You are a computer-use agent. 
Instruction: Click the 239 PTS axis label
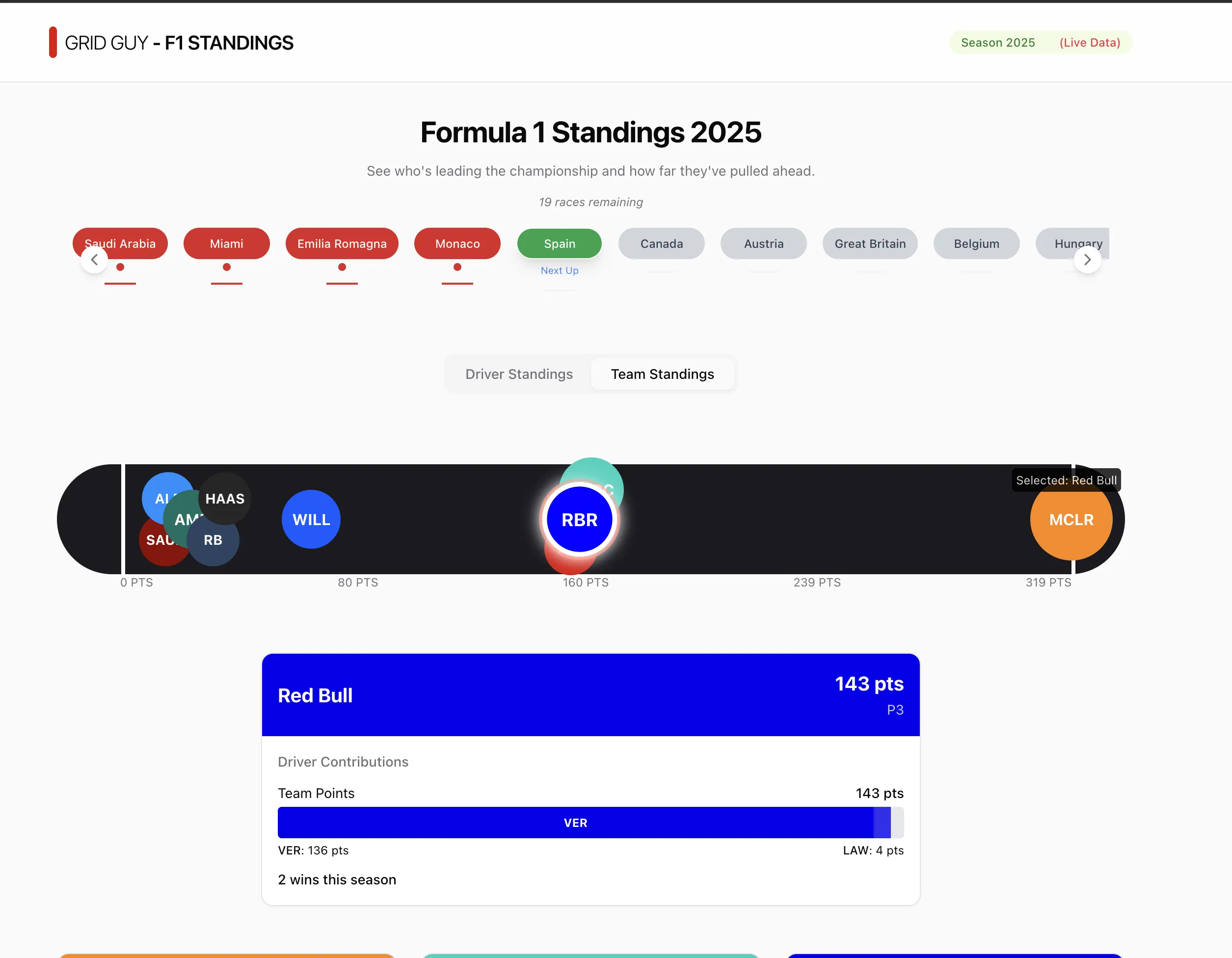[x=817, y=582]
